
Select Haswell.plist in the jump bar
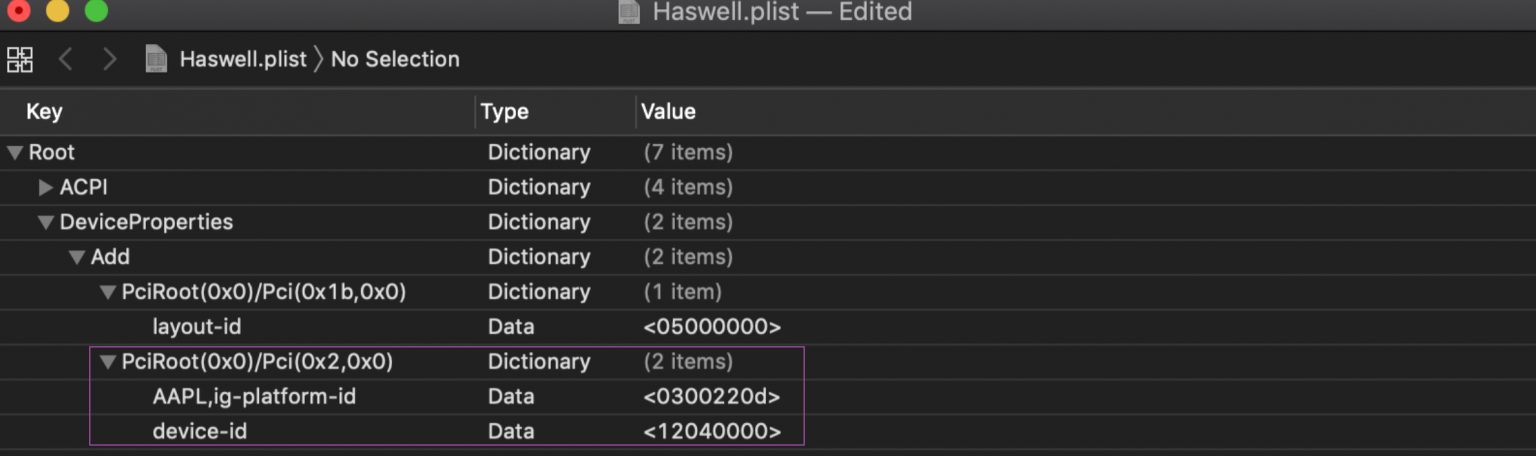point(243,59)
